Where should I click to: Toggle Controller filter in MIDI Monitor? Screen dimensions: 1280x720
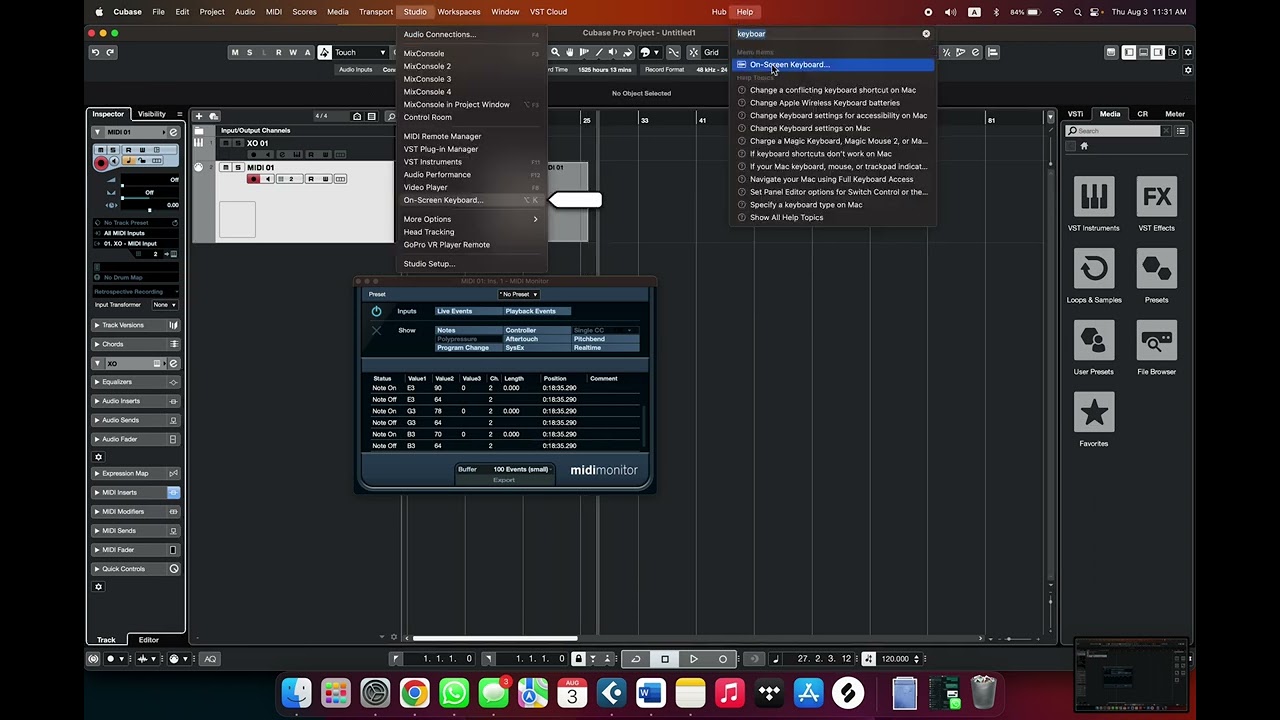point(537,330)
